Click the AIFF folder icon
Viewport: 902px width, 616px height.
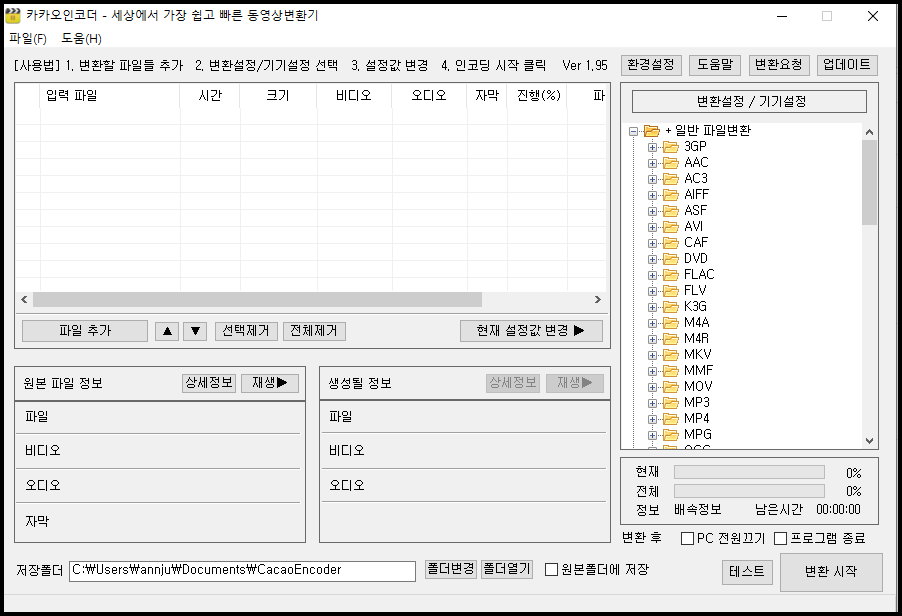click(x=671, y=195)
